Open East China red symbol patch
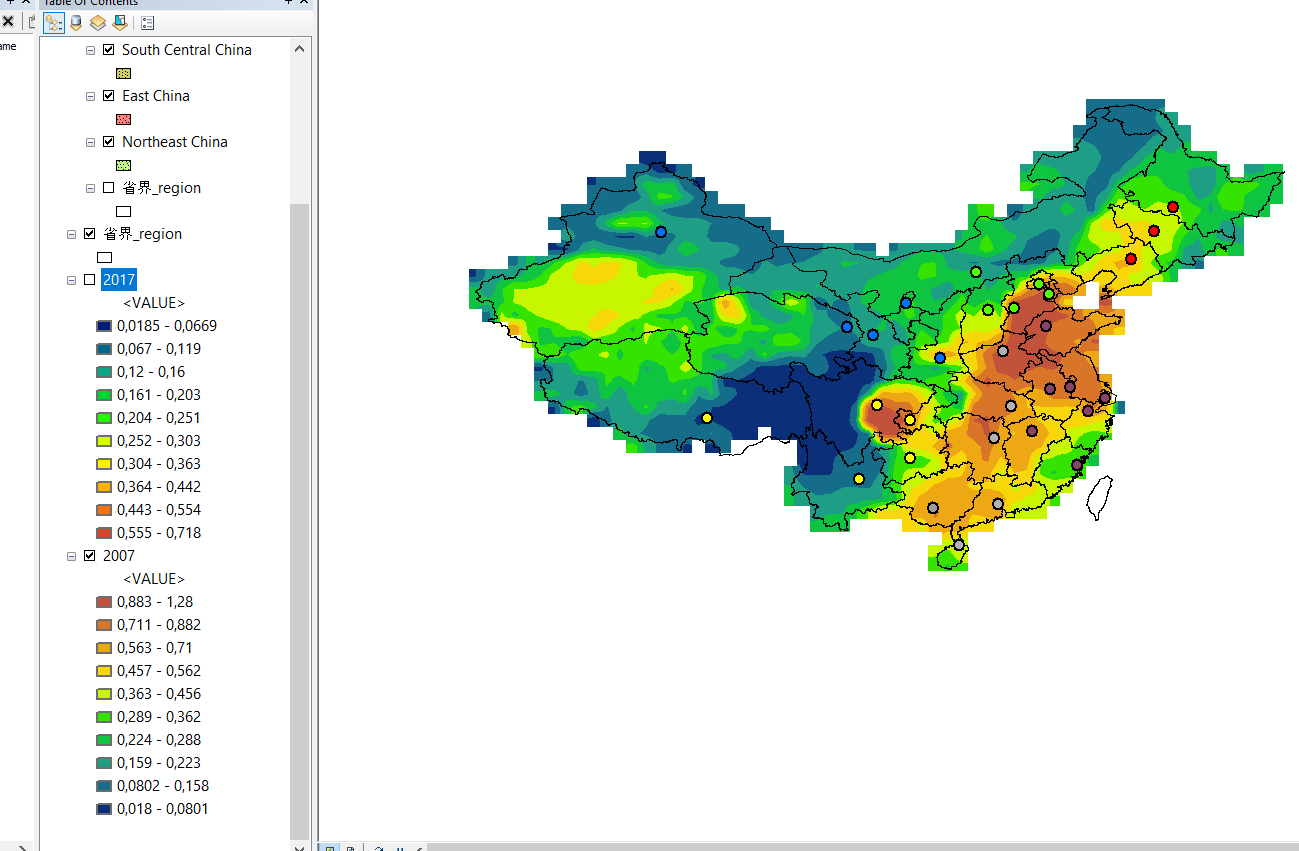This screenshot has width=1299, height=851. pyautogui.click(x=124, y=119)
